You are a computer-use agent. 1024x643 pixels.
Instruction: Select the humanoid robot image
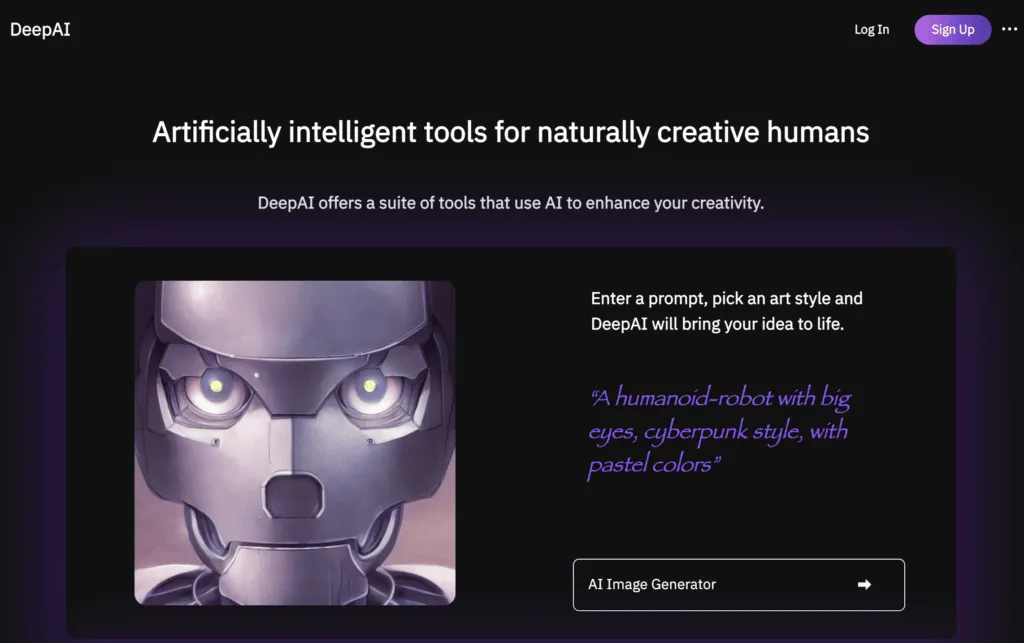[x=295, y=443]
